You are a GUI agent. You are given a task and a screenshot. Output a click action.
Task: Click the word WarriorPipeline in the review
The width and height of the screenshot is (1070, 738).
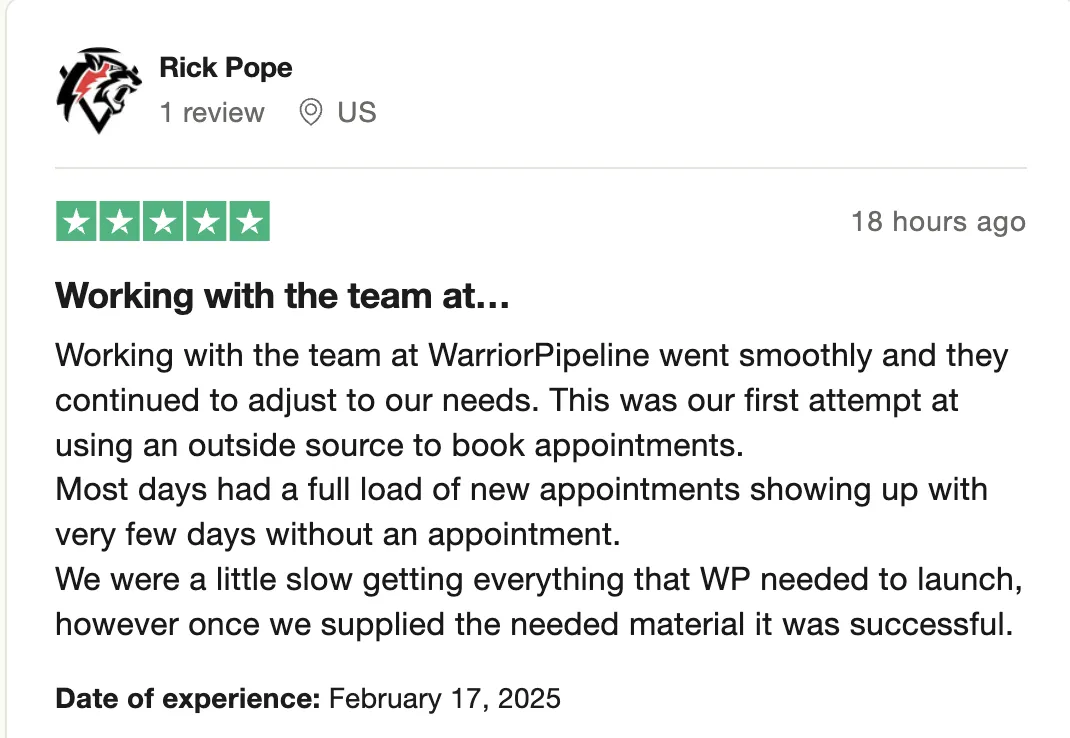[539, 356]
